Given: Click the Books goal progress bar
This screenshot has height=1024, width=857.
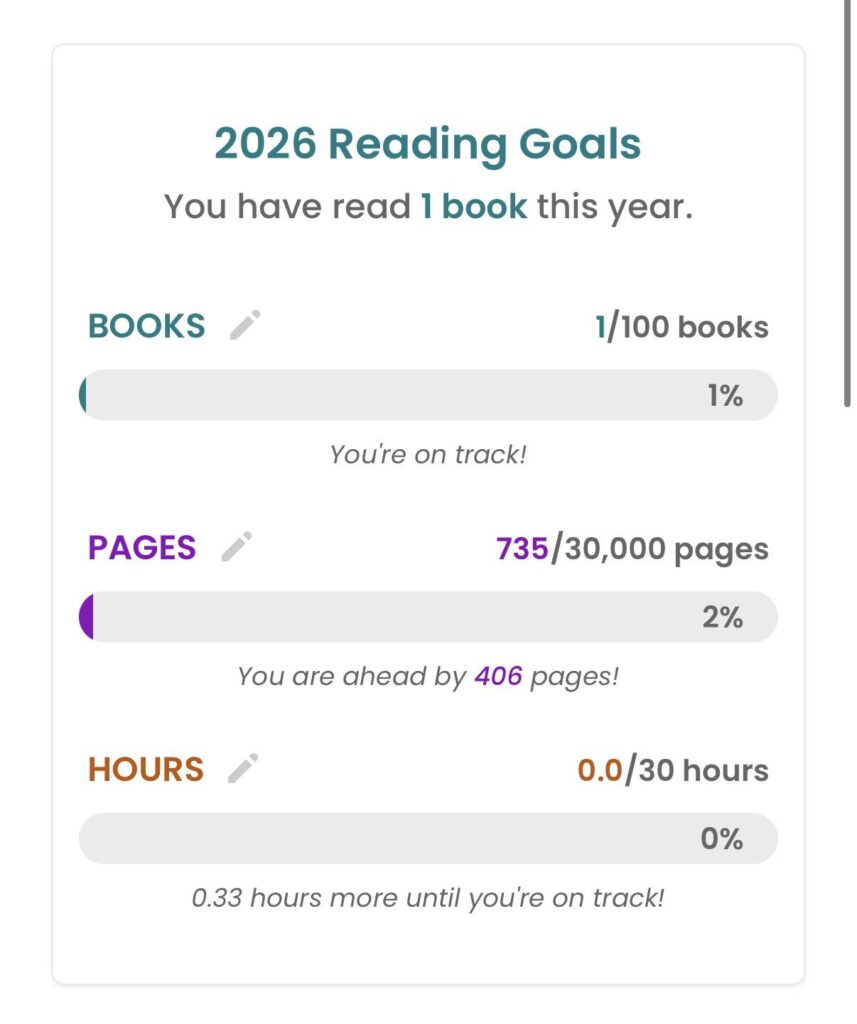Looking at the screenshot, I should tap(428, 395).
